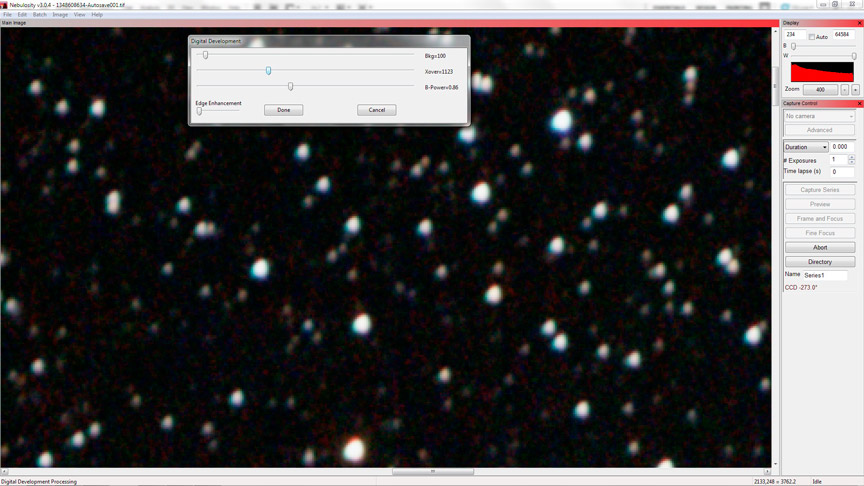Close the Display panel
Screen dimensions: 864x486
point(859,22)
